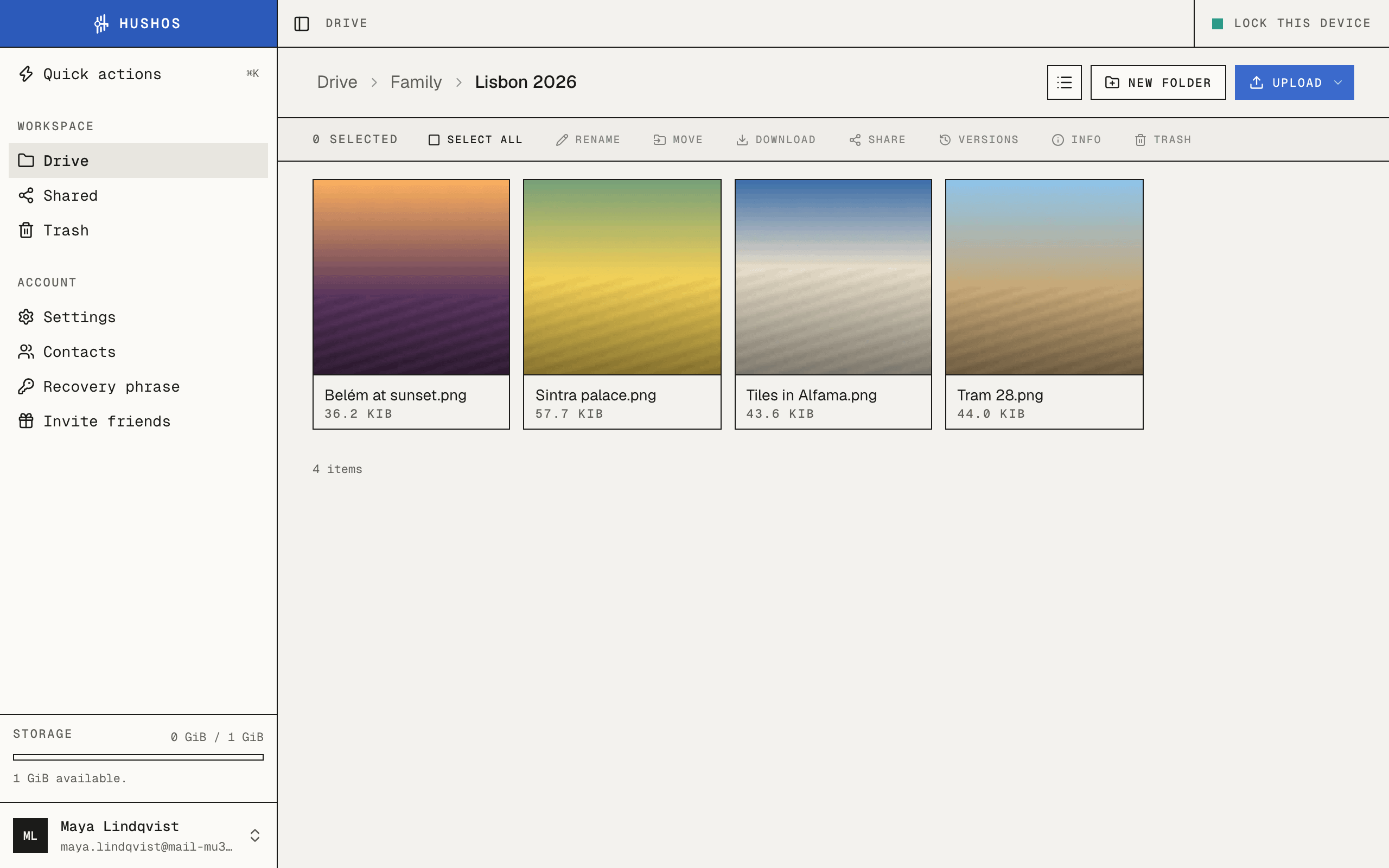Click the Settings gear icon
The height and width of the screenshot is (868, 1389).
(26, 317)
